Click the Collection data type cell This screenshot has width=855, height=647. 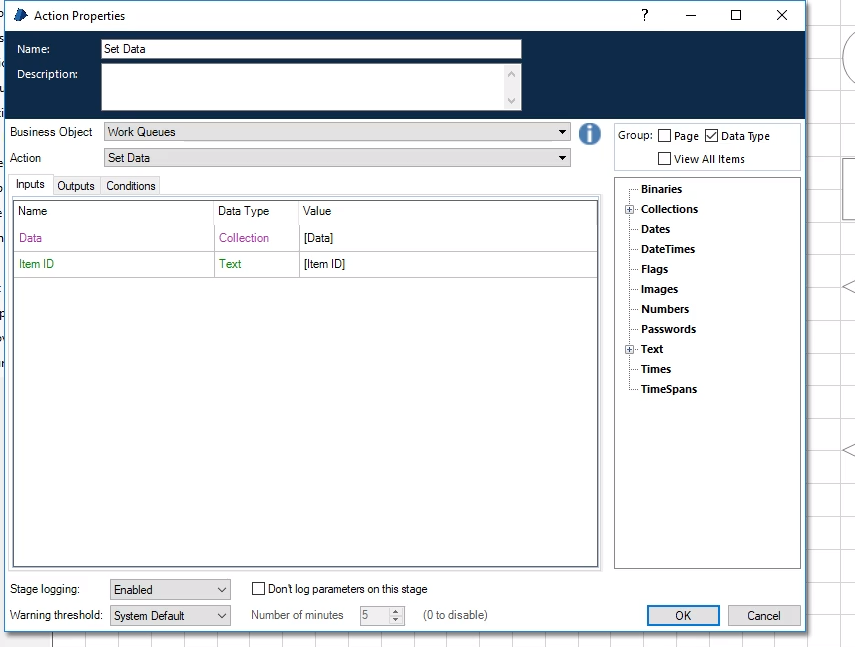(256, 238)
